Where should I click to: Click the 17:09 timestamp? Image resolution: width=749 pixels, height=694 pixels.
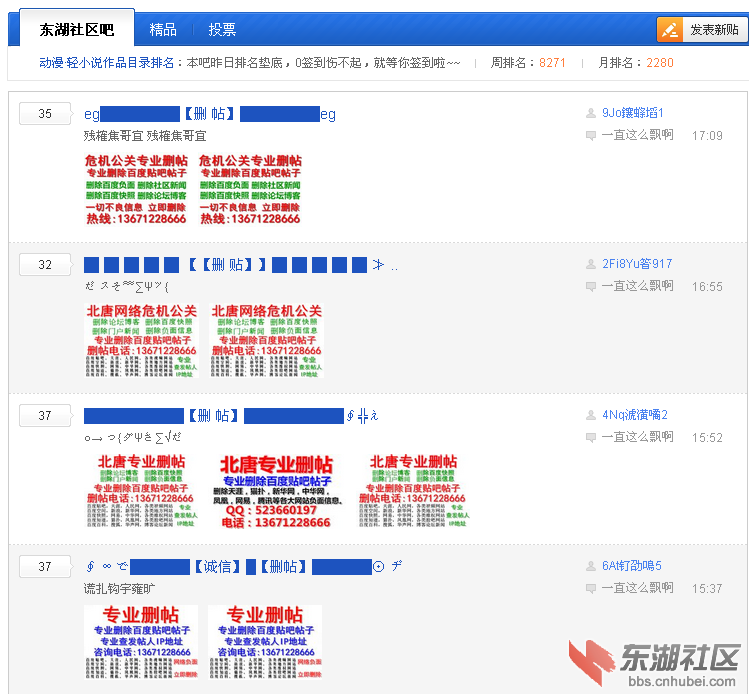707,136
